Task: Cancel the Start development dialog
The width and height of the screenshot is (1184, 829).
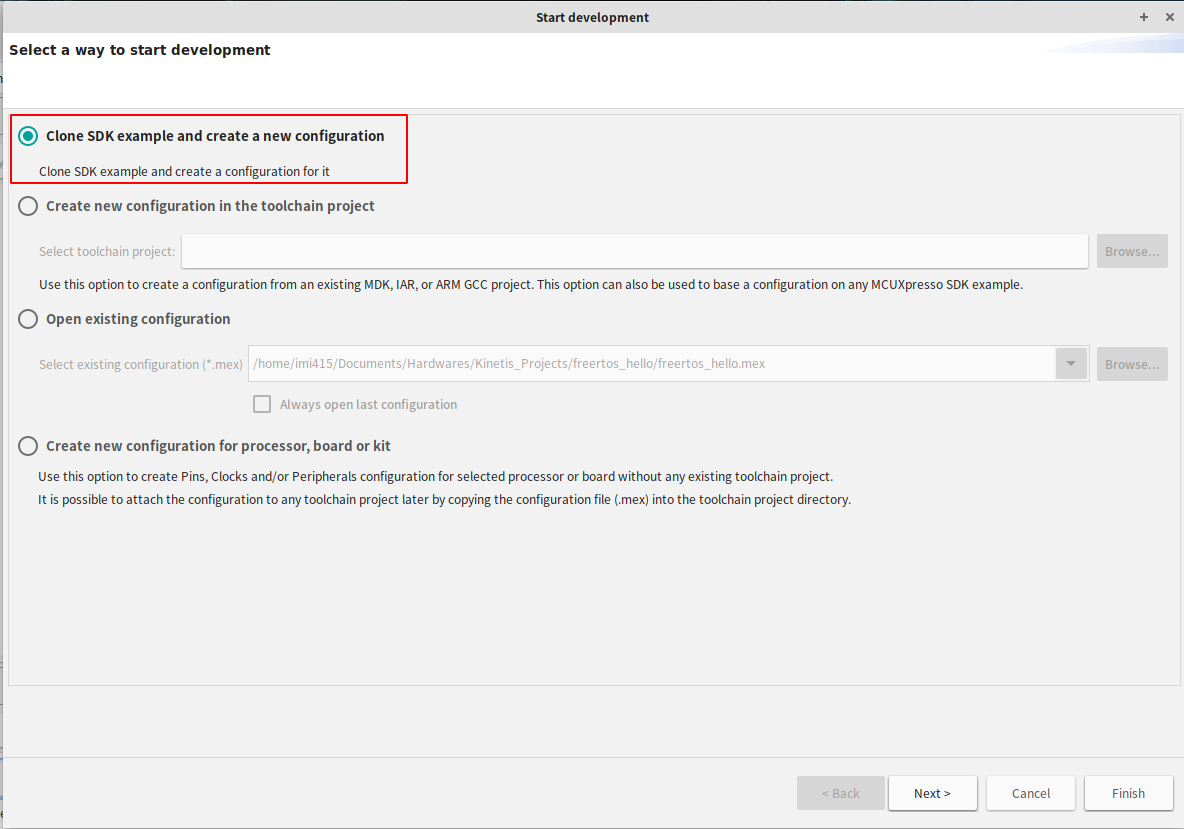Action: tap(1030, 793)
